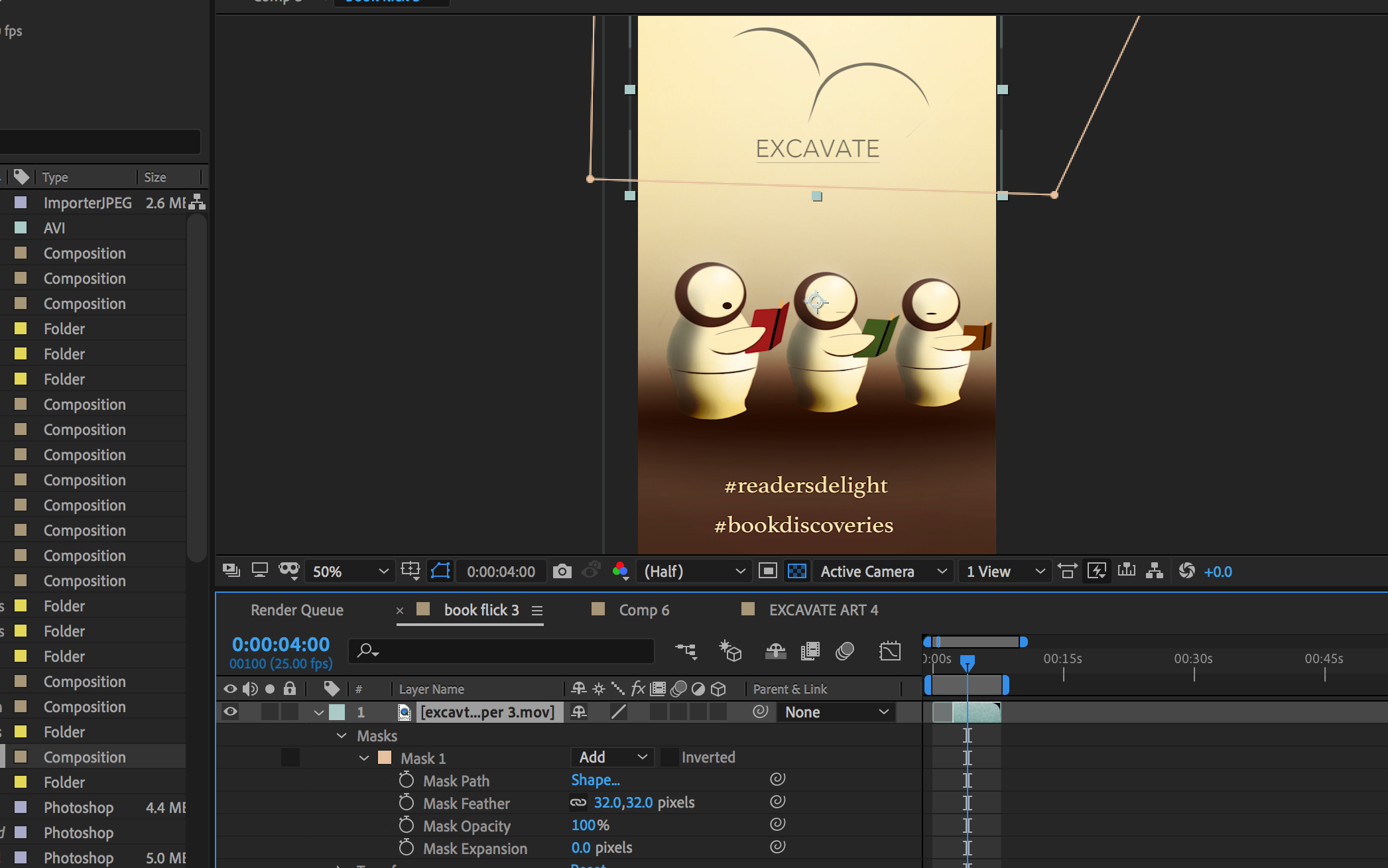
Task: Collapse the Masks group
Action: (342, 735)
